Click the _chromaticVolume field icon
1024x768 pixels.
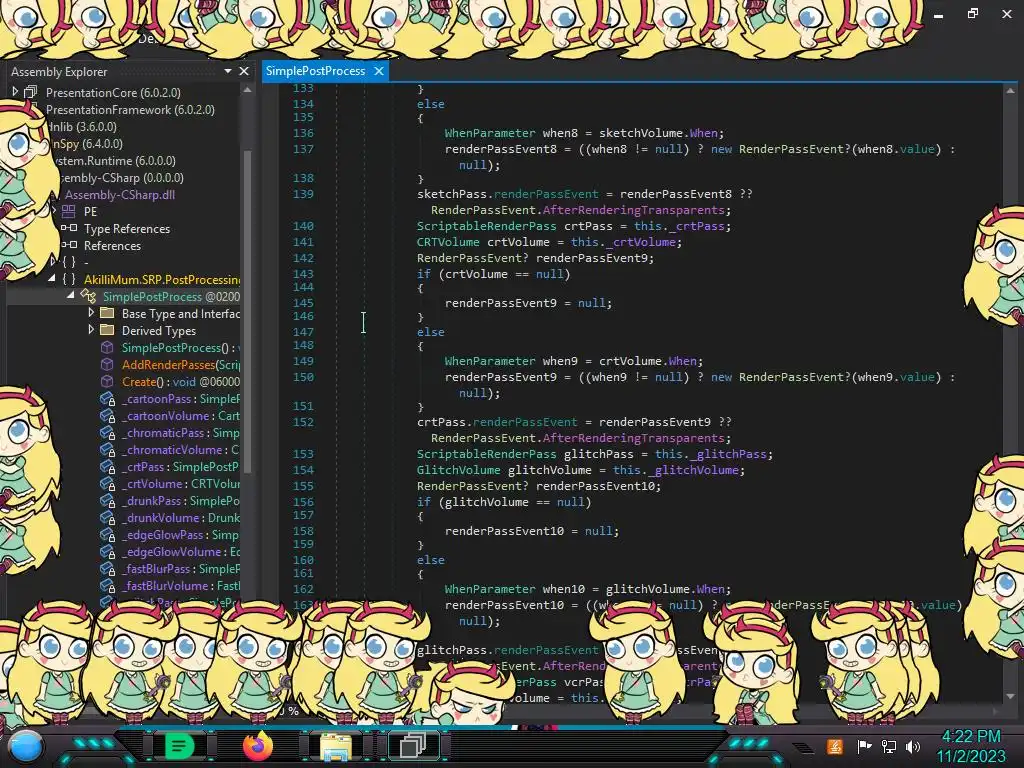point(108,449)
